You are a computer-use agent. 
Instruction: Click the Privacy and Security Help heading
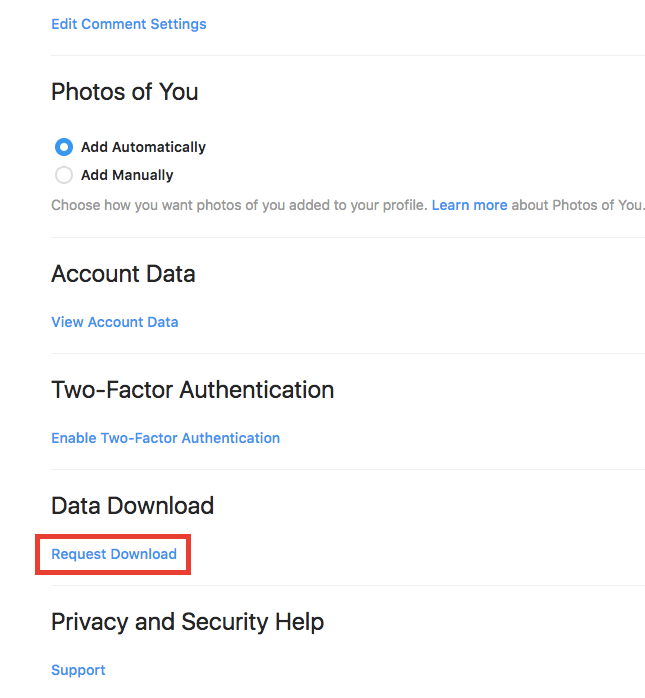[x=187, y=622]
